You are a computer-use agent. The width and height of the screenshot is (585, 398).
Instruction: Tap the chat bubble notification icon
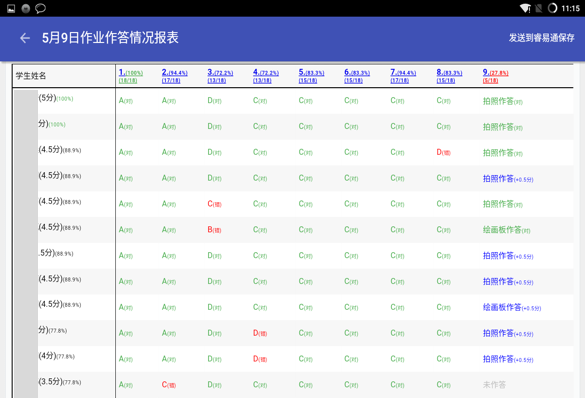(40, 8)
